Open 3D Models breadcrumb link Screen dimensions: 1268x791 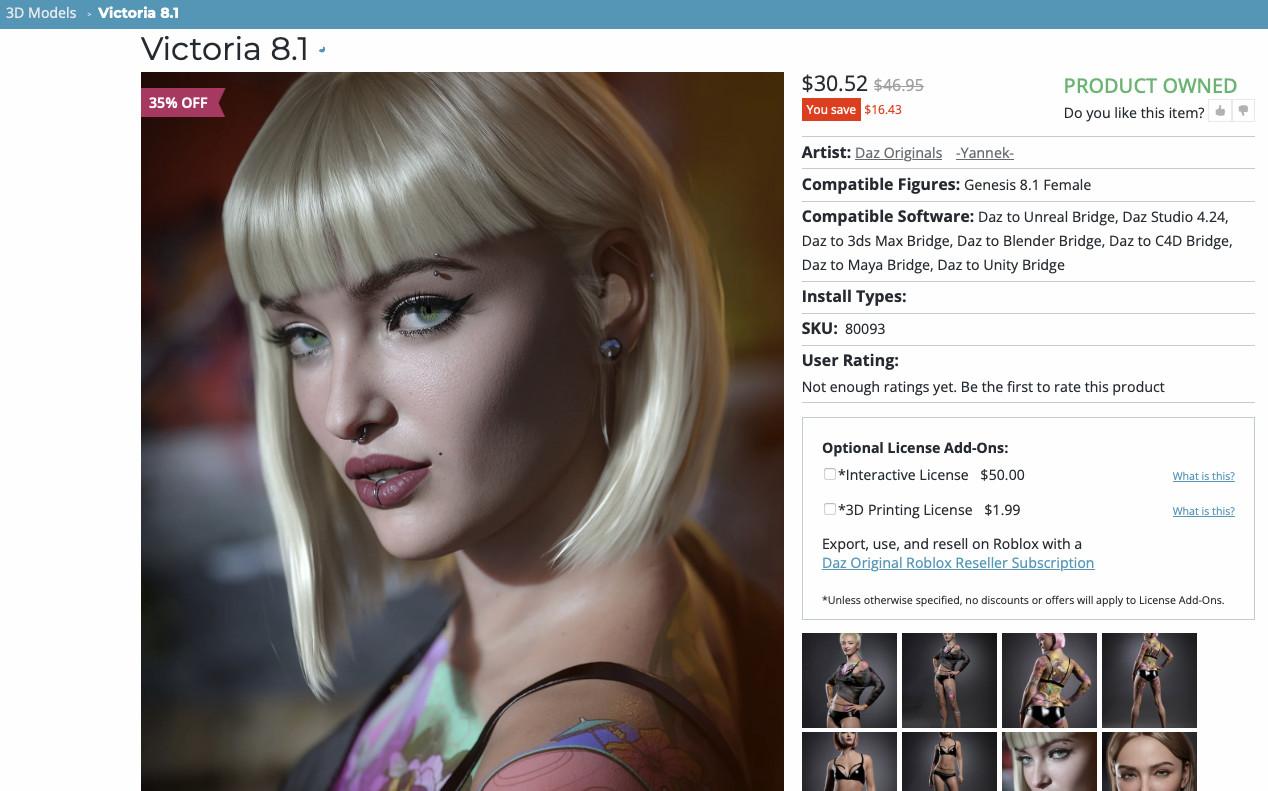(x=41, y=13)
